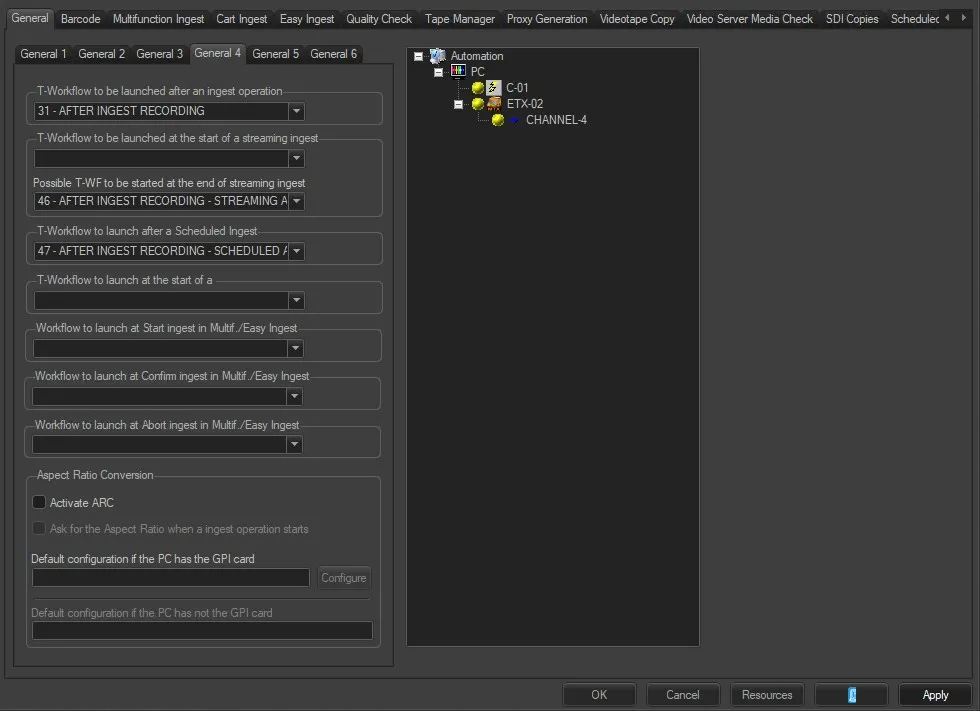Open the Scheduled Ingest T-Workflow dropdown
980x711 pixels.
296,251
